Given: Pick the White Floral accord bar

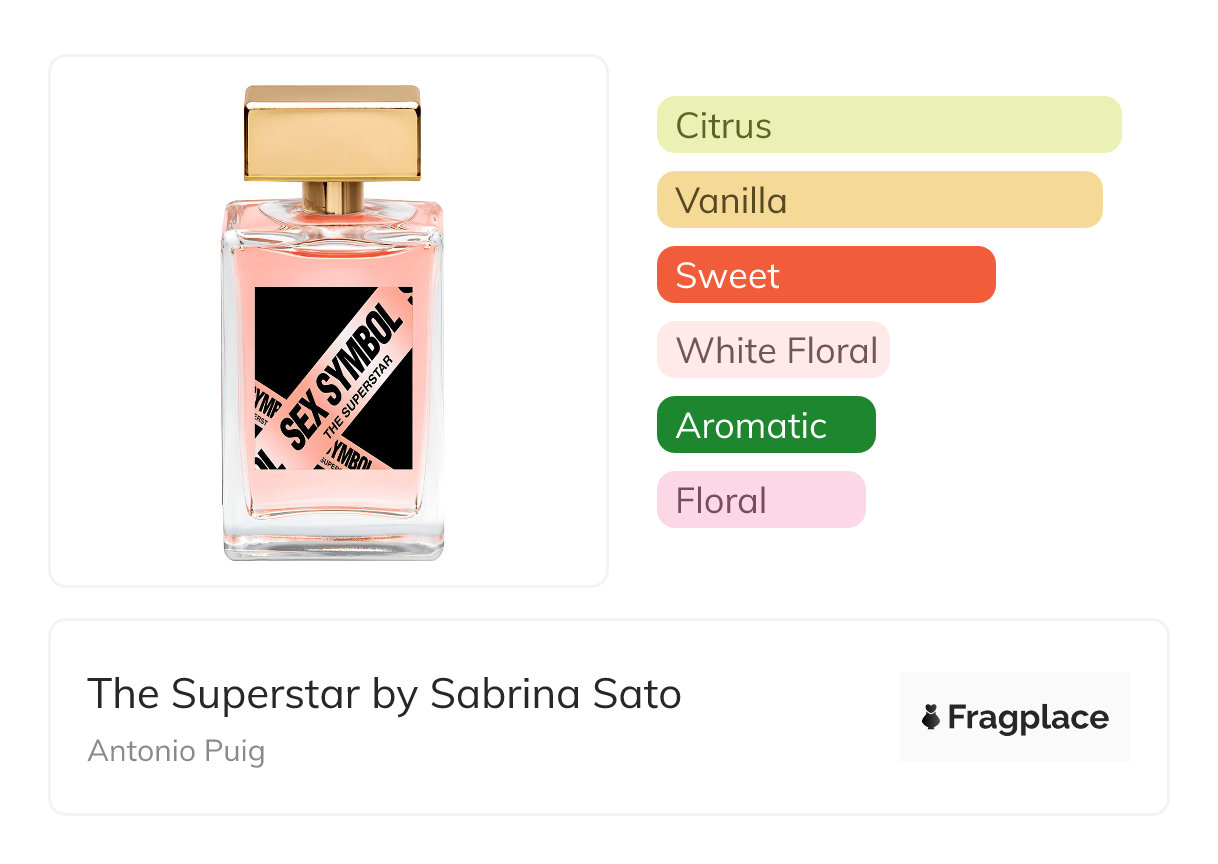Looking at the screenshot, I should (x=773, y=350).
